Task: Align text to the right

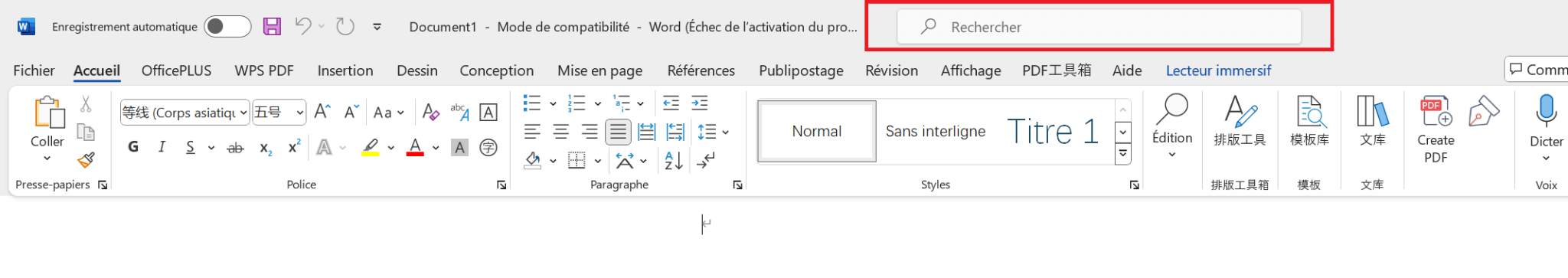Action: (x=590, y=132)
